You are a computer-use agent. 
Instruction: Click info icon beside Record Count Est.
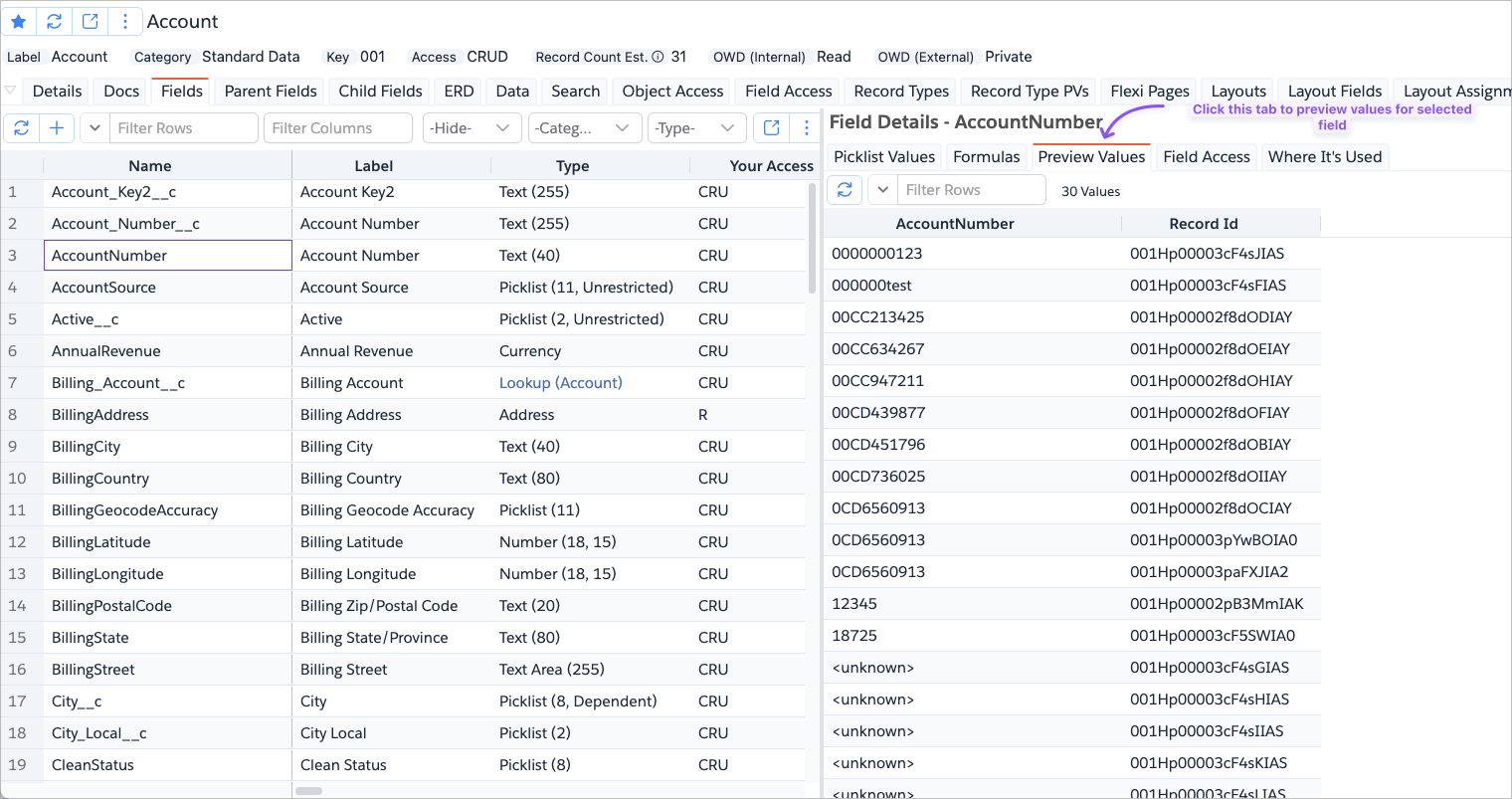658,57
